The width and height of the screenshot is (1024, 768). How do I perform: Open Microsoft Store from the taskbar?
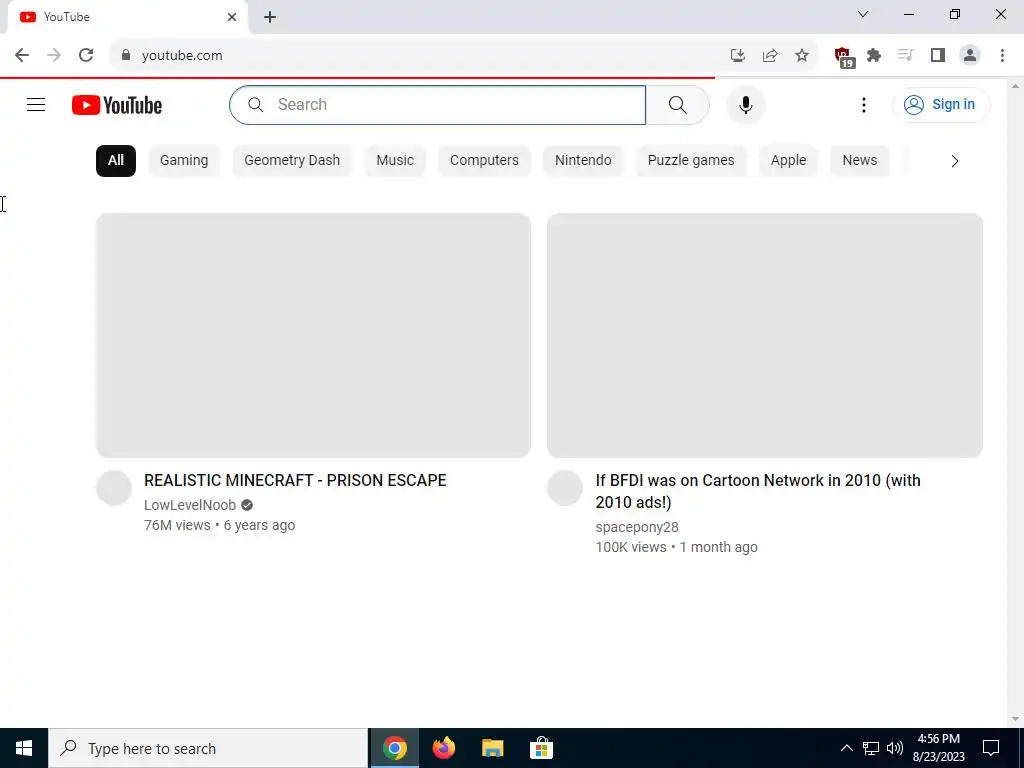coord(541,748)
